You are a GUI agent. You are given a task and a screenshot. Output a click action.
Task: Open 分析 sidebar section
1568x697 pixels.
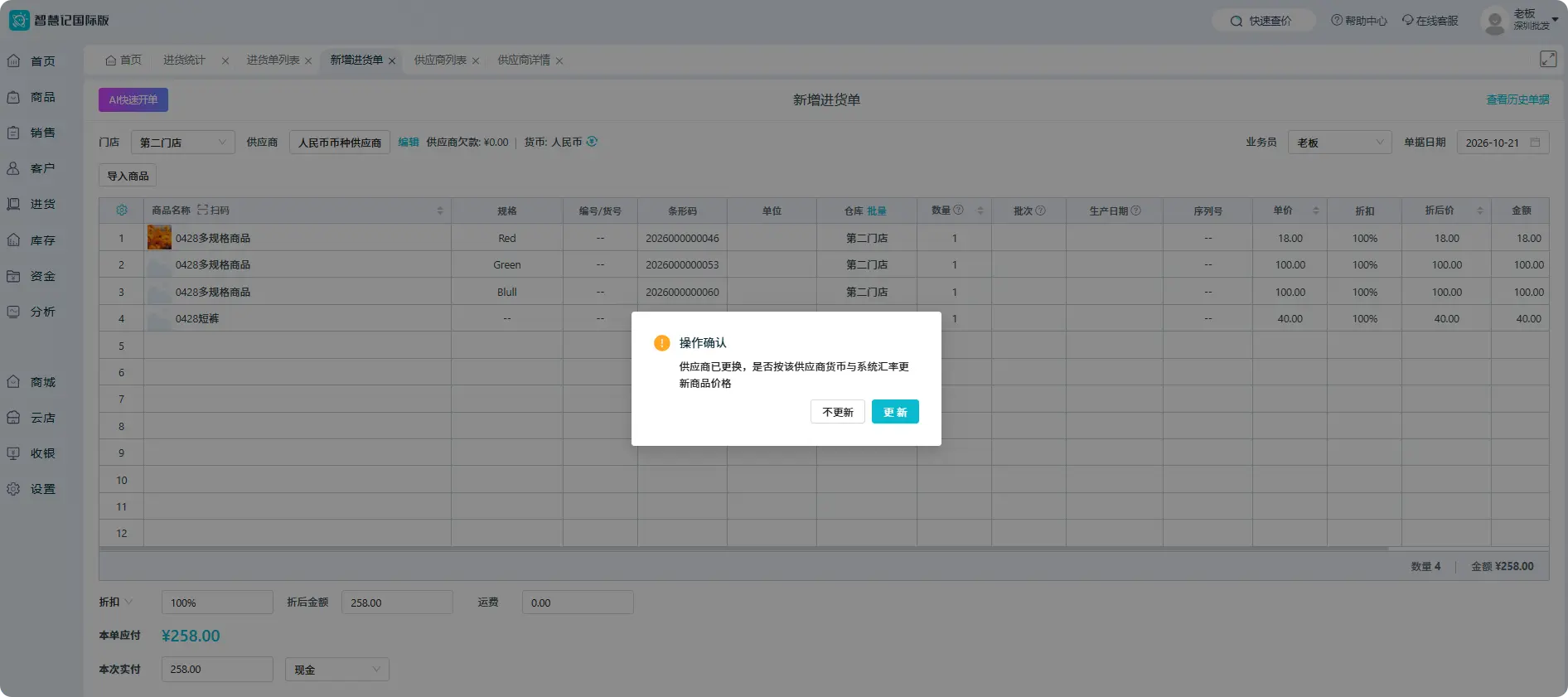tap(31, 312)
